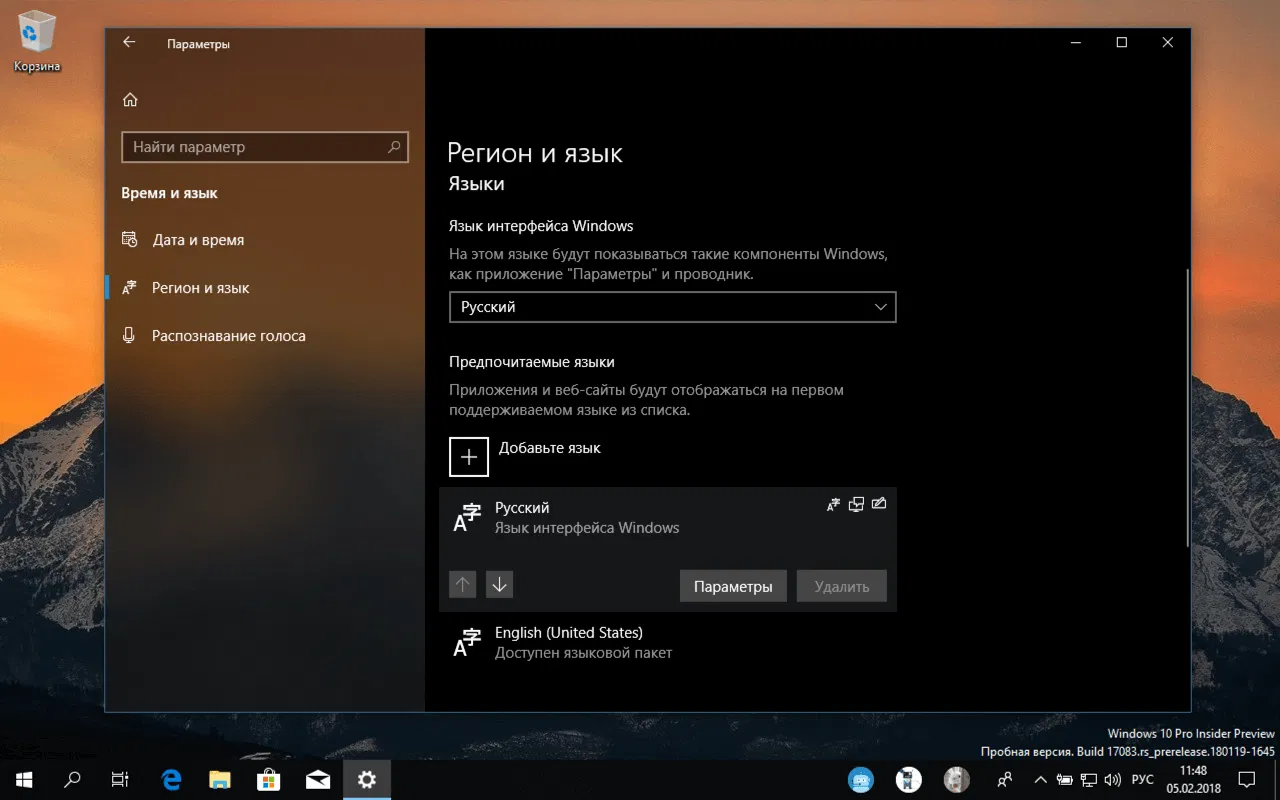Expand hidden icons with the tray chevron
This screenshot has width=1280, height=800.
click(1040, 779)
